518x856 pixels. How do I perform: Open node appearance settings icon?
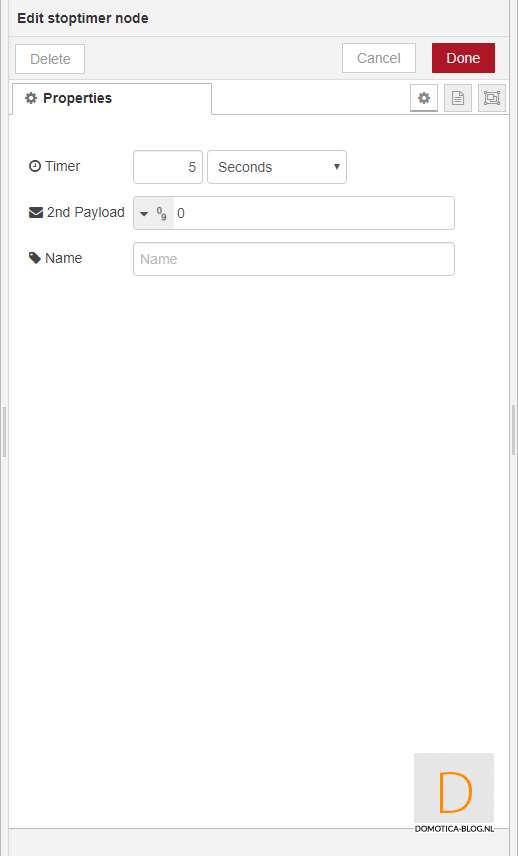pos(492,98)
